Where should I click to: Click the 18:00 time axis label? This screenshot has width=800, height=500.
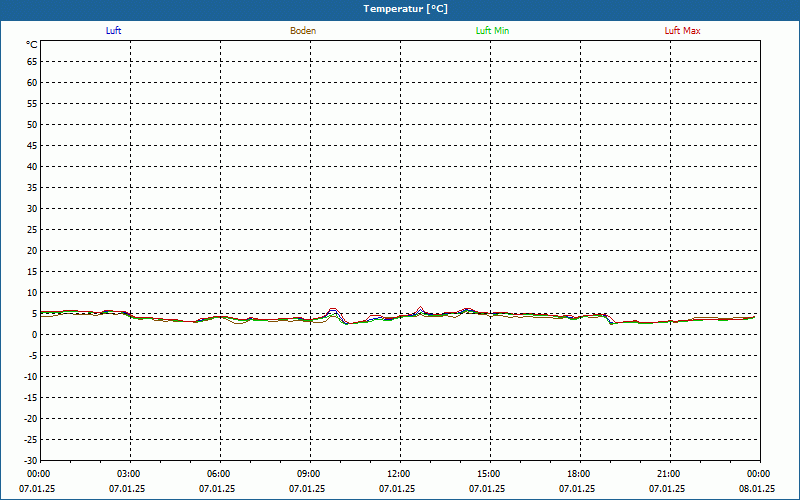579,474
